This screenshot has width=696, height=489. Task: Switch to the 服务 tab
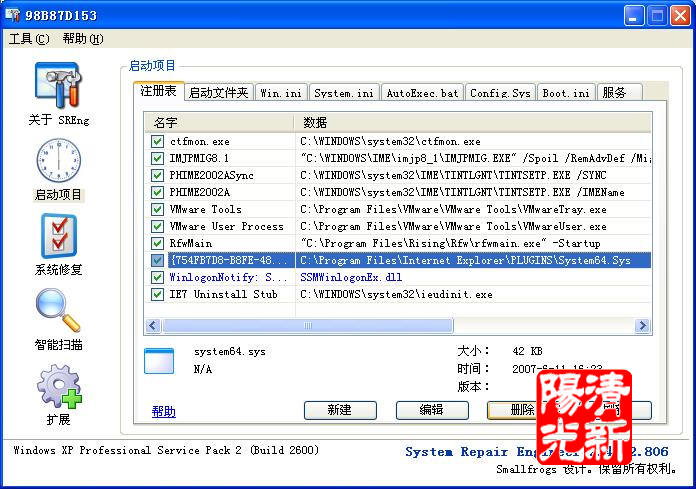(619, 93)
